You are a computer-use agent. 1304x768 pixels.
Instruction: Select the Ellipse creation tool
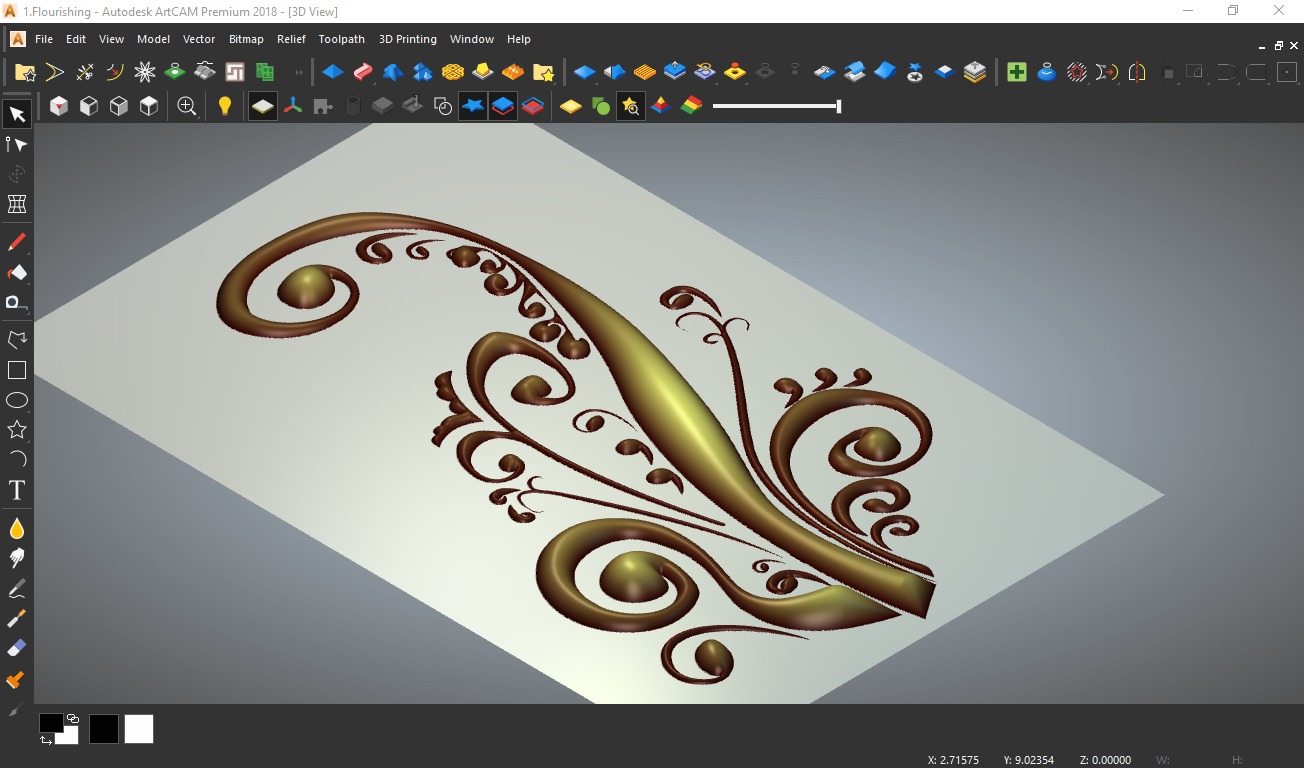[x=17, y=399]
